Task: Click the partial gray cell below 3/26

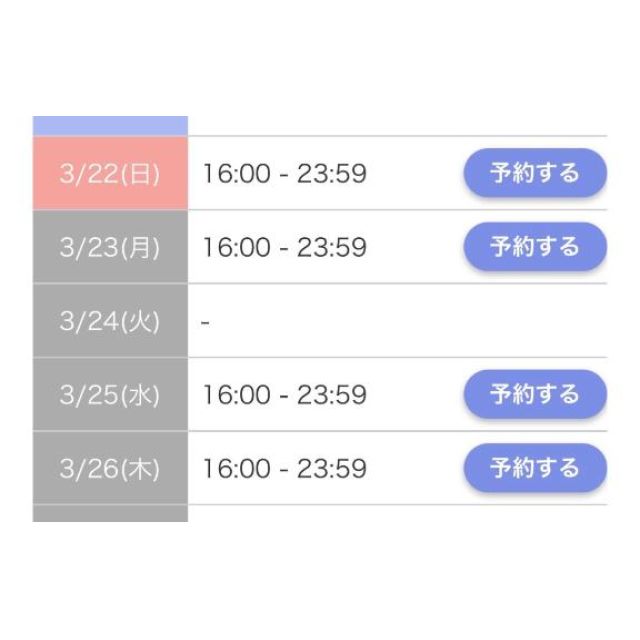Action: click(x=110, y=513)
